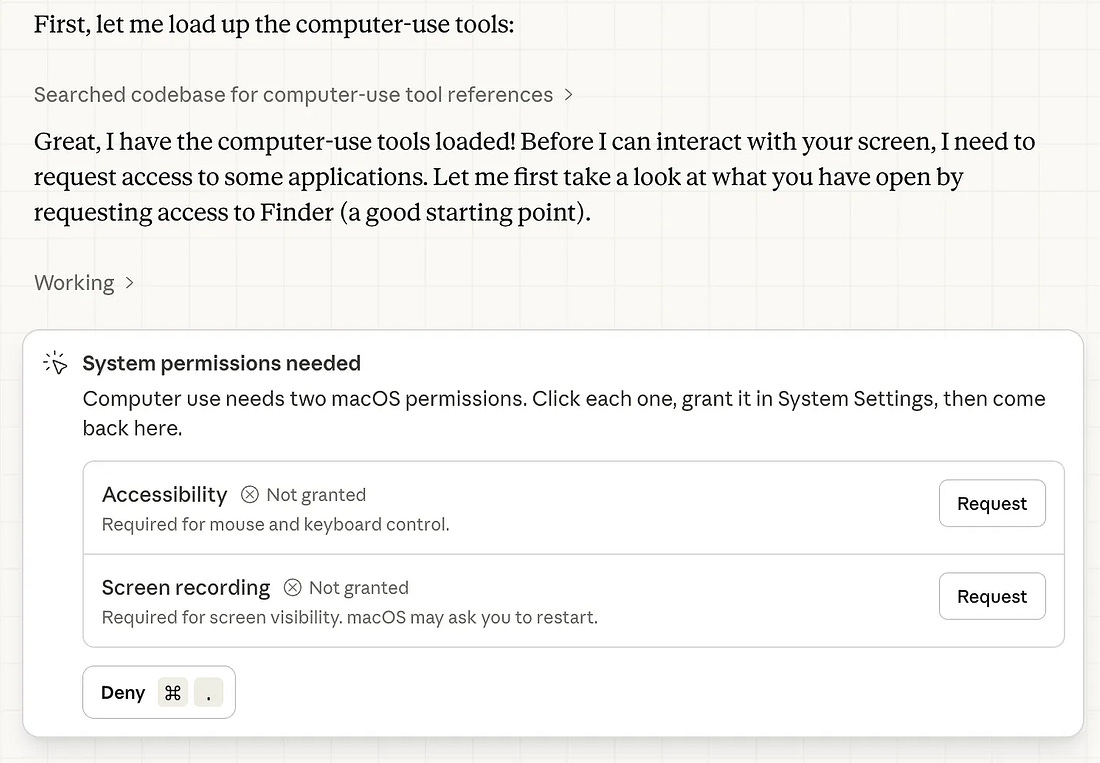Click the chevron after "Searched codebase"

568,94
